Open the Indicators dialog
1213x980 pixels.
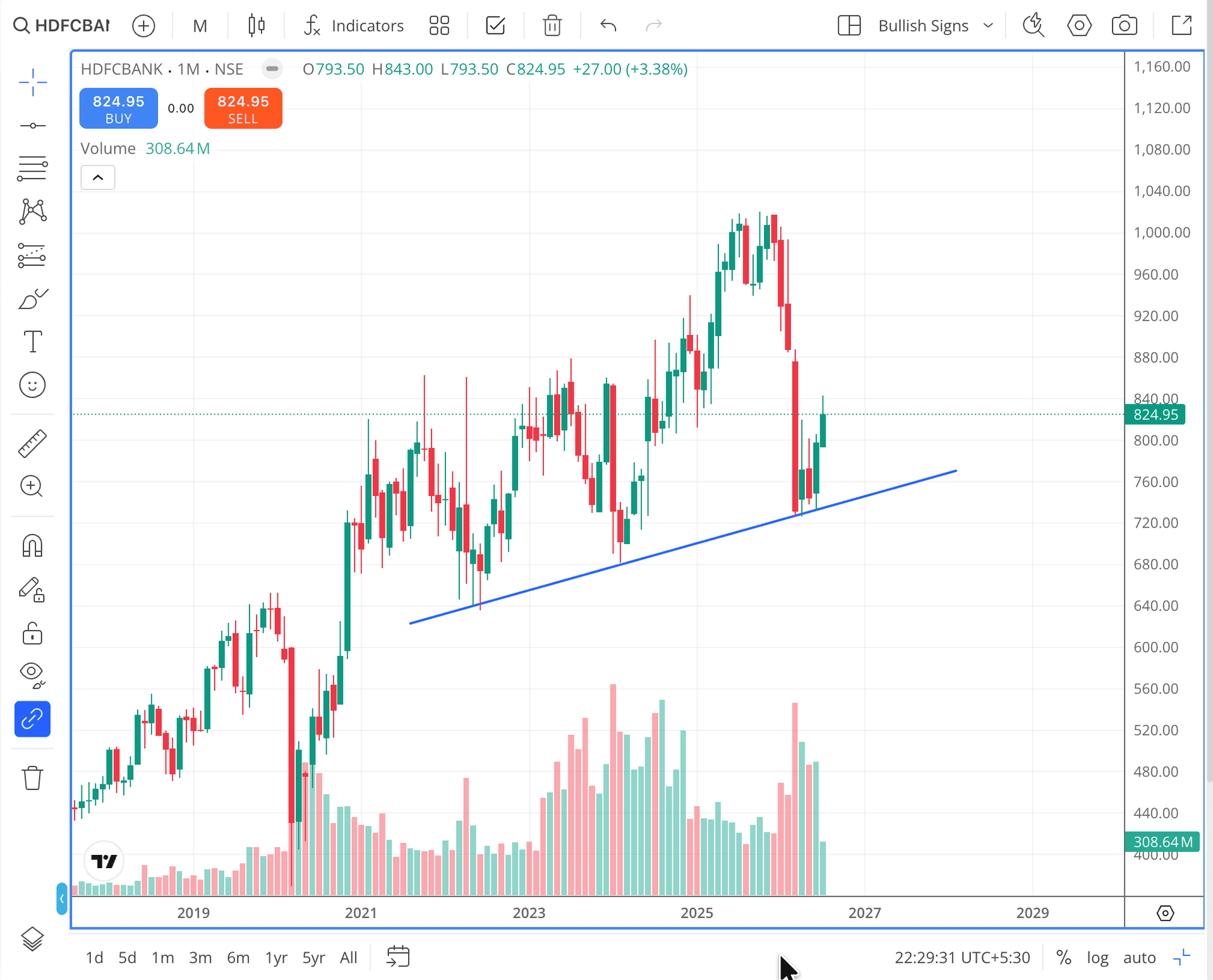(x=354, y=25)
